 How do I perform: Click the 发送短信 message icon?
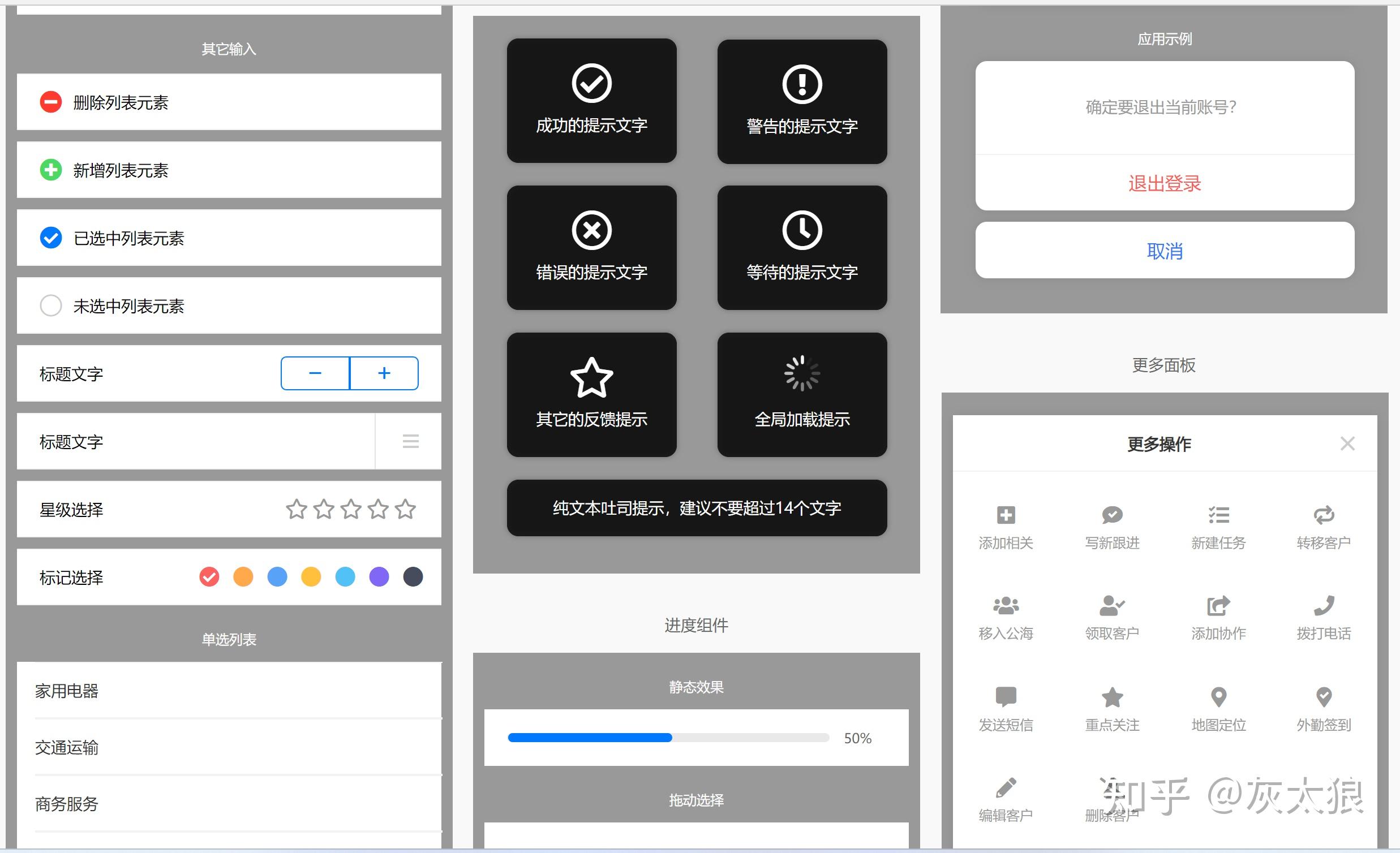coord(1006,696)
